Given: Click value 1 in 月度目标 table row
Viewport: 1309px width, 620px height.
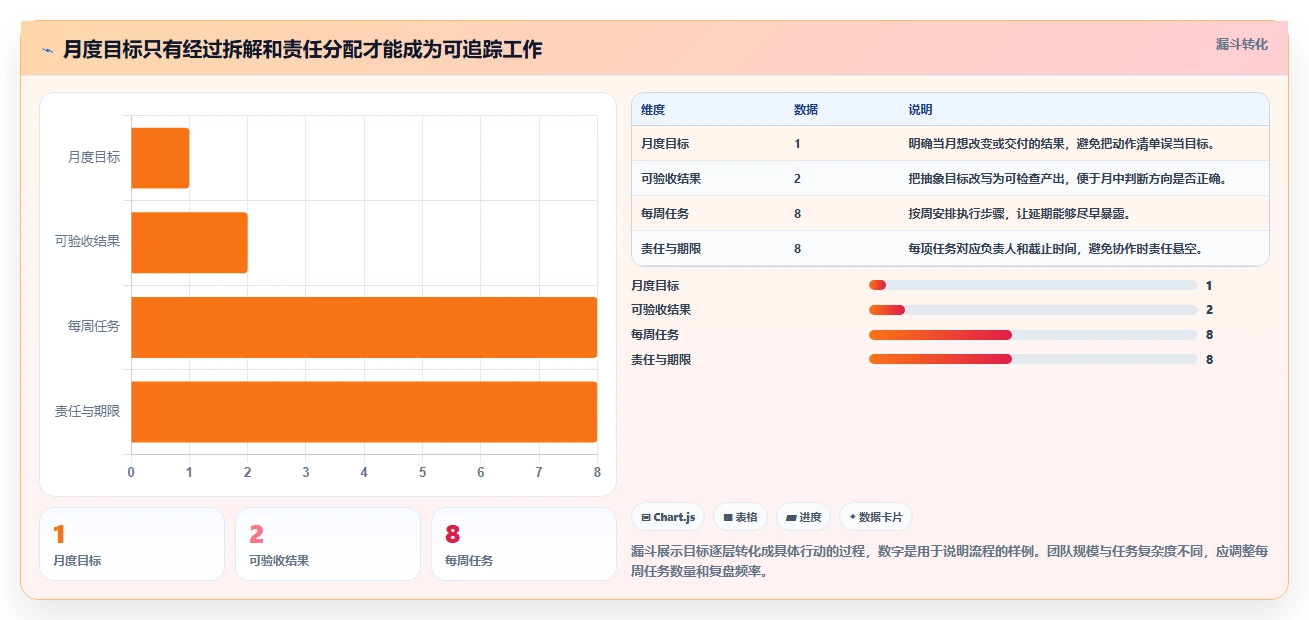Looking at the screenshot, I should pyautogui.click(x=797, y=143).
